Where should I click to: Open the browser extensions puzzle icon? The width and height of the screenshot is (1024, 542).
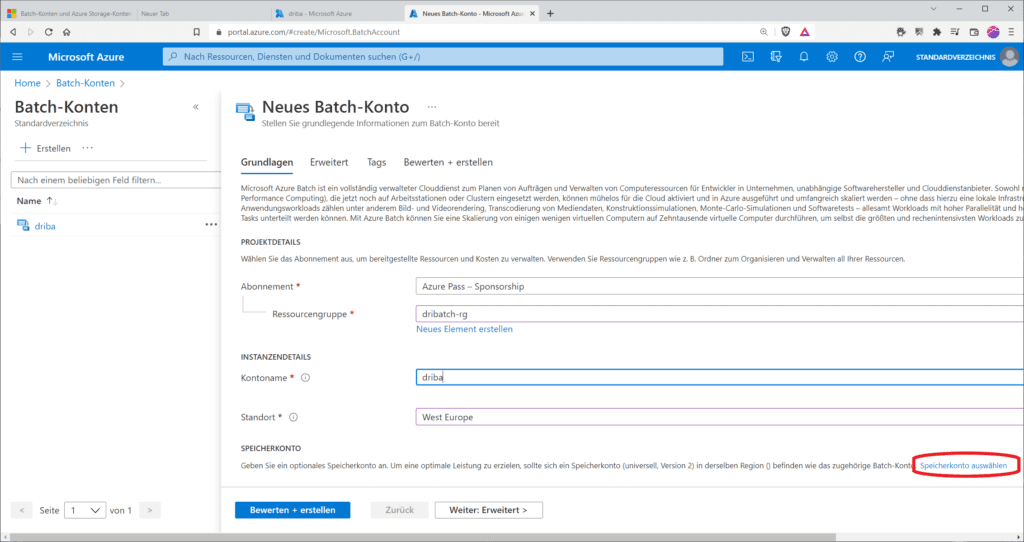[x=937, y=31]
